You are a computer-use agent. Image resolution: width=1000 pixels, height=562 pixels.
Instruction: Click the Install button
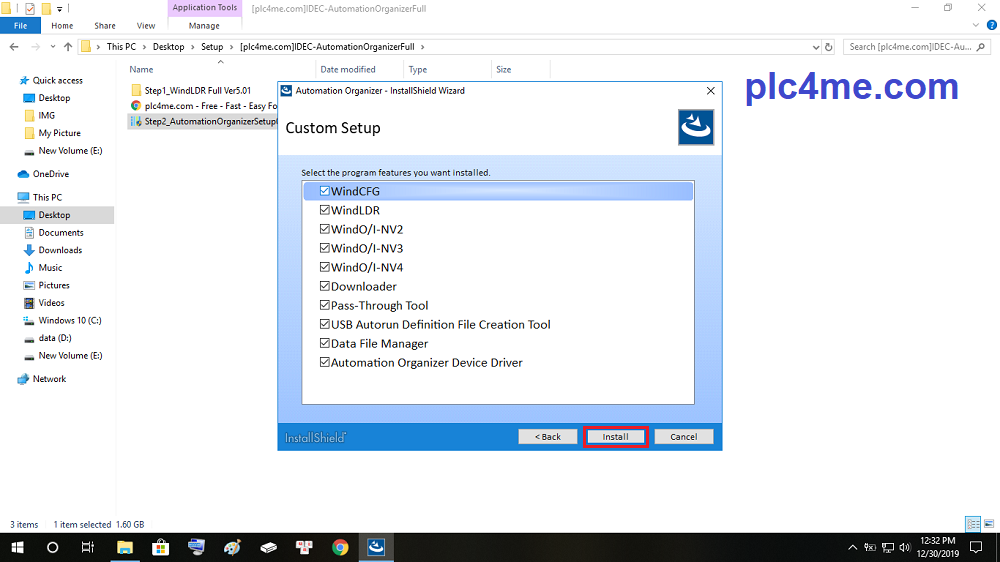coord(616,437)
